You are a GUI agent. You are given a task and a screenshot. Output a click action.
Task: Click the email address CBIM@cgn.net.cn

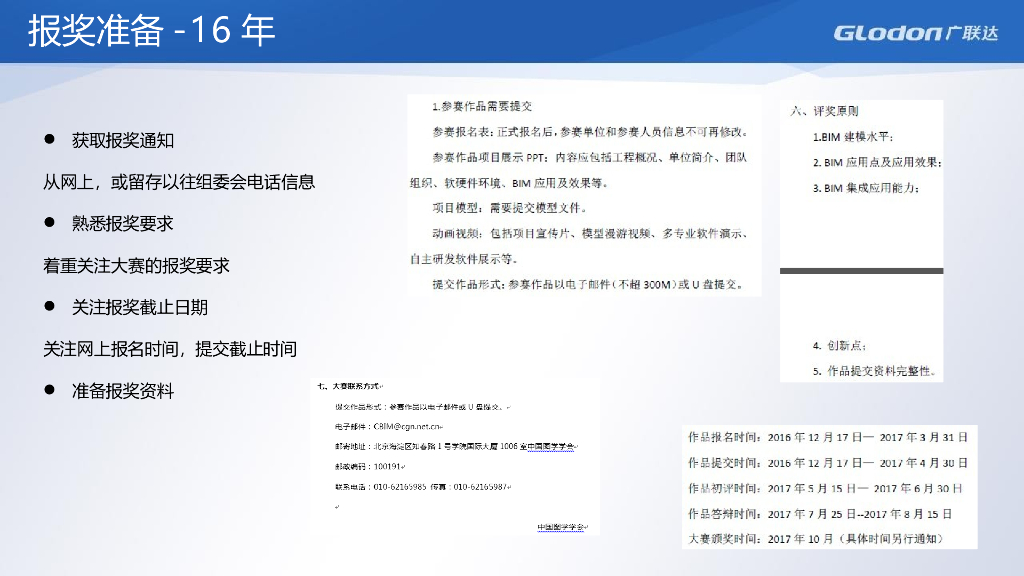pyautogui.click(x=408, y=426)
